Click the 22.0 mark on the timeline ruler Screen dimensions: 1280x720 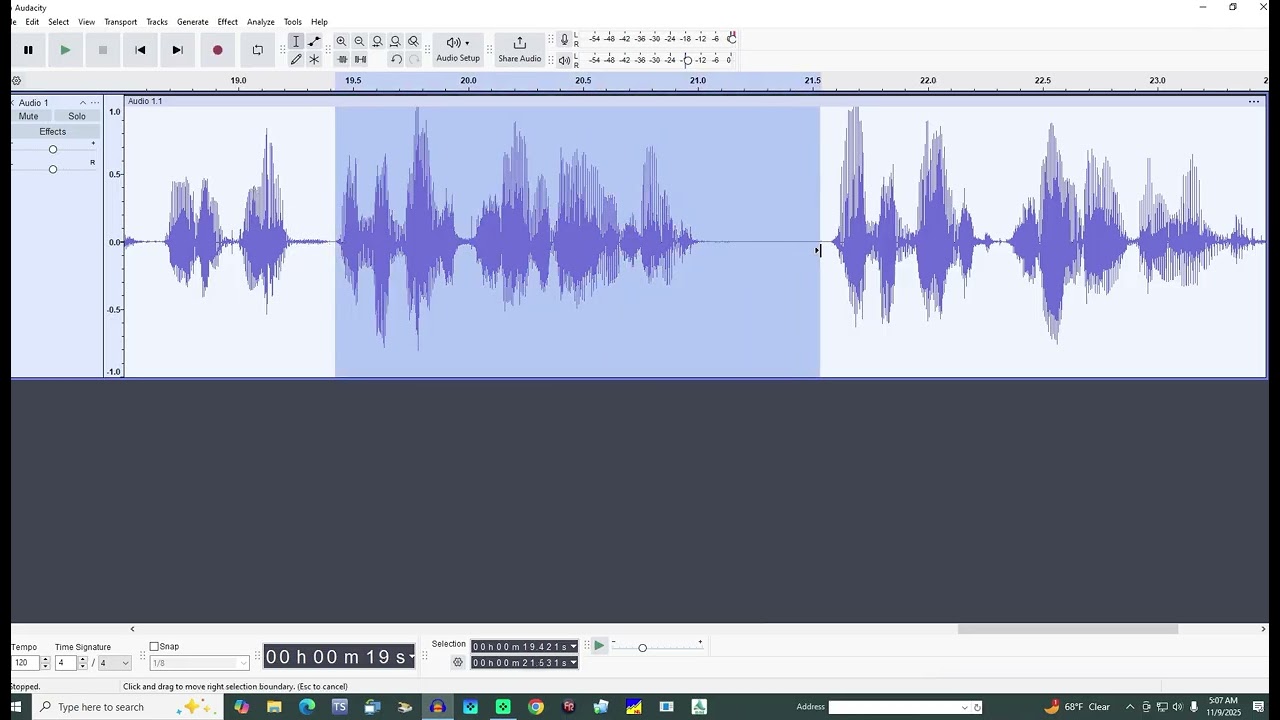[928, 80]
